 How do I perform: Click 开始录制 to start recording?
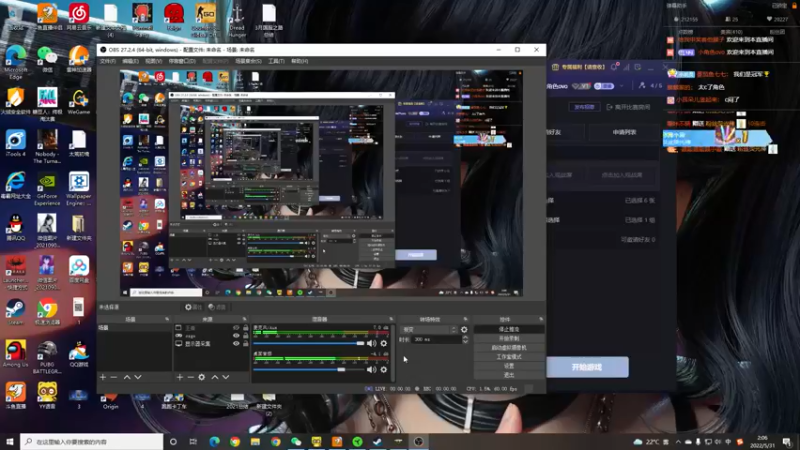click(x=509, y=339)
